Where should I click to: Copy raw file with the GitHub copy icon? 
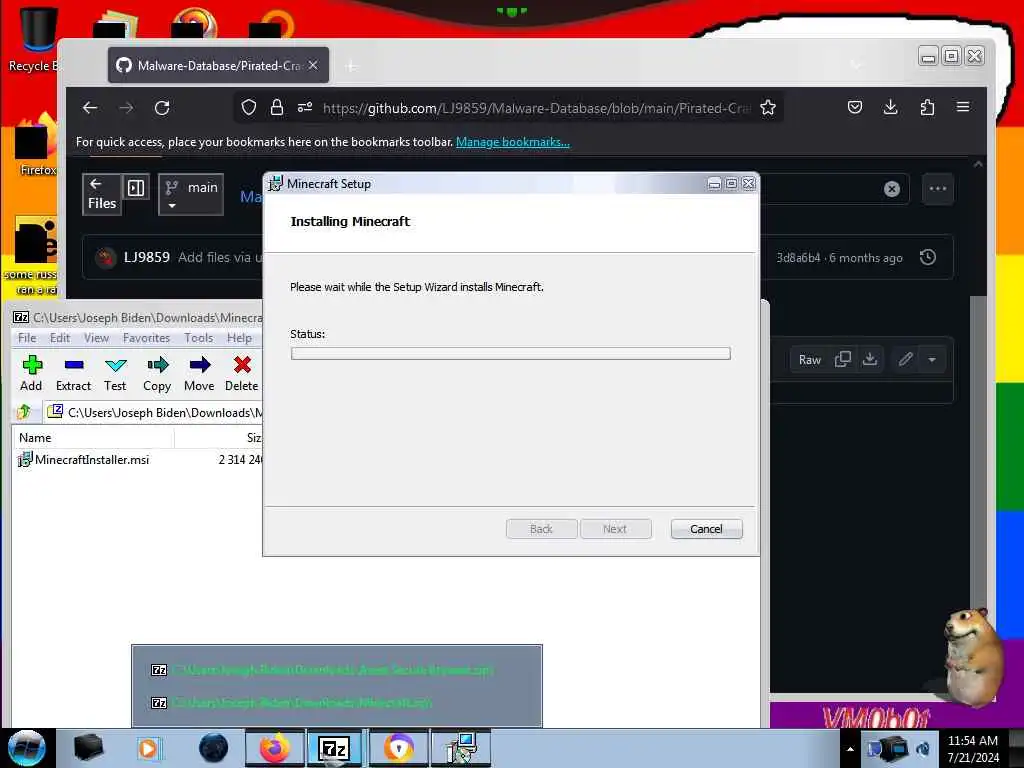842,359
